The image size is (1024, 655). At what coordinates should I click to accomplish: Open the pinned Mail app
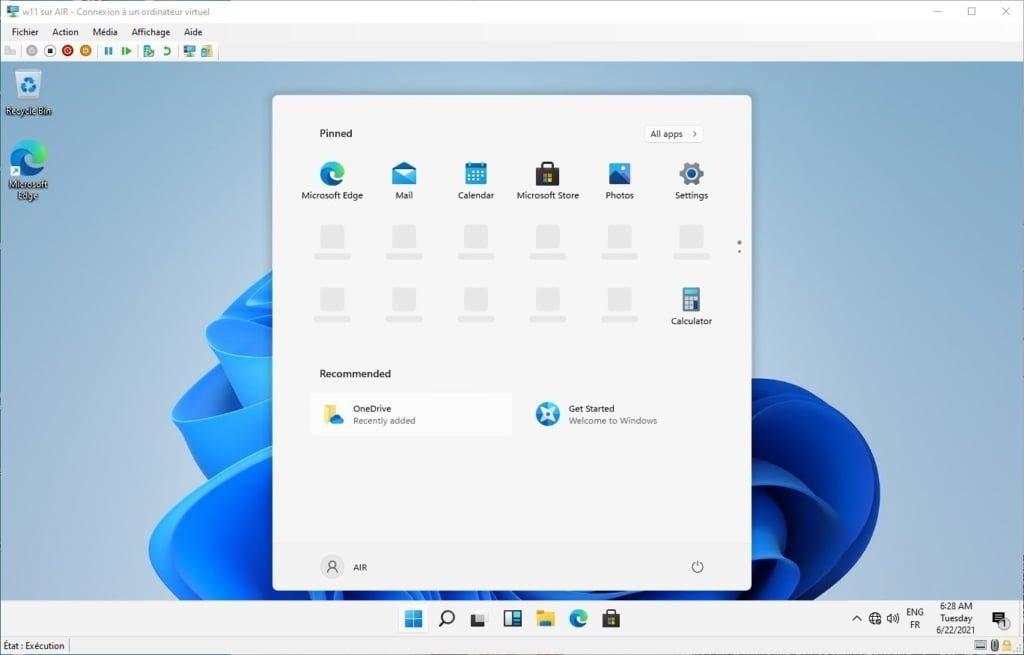click(404, 181)
